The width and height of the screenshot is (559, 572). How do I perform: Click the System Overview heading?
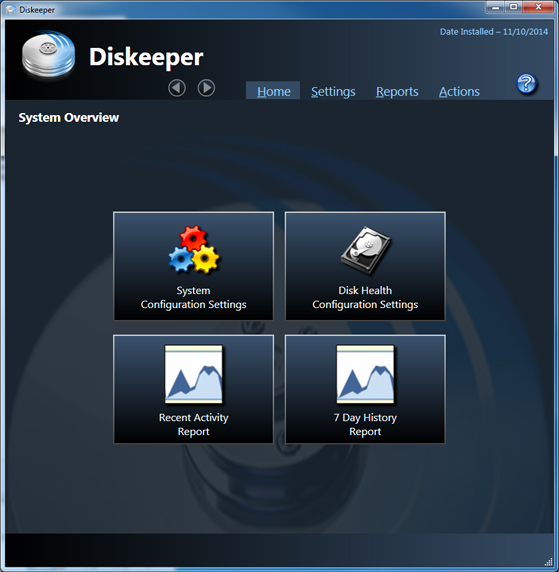69,118
